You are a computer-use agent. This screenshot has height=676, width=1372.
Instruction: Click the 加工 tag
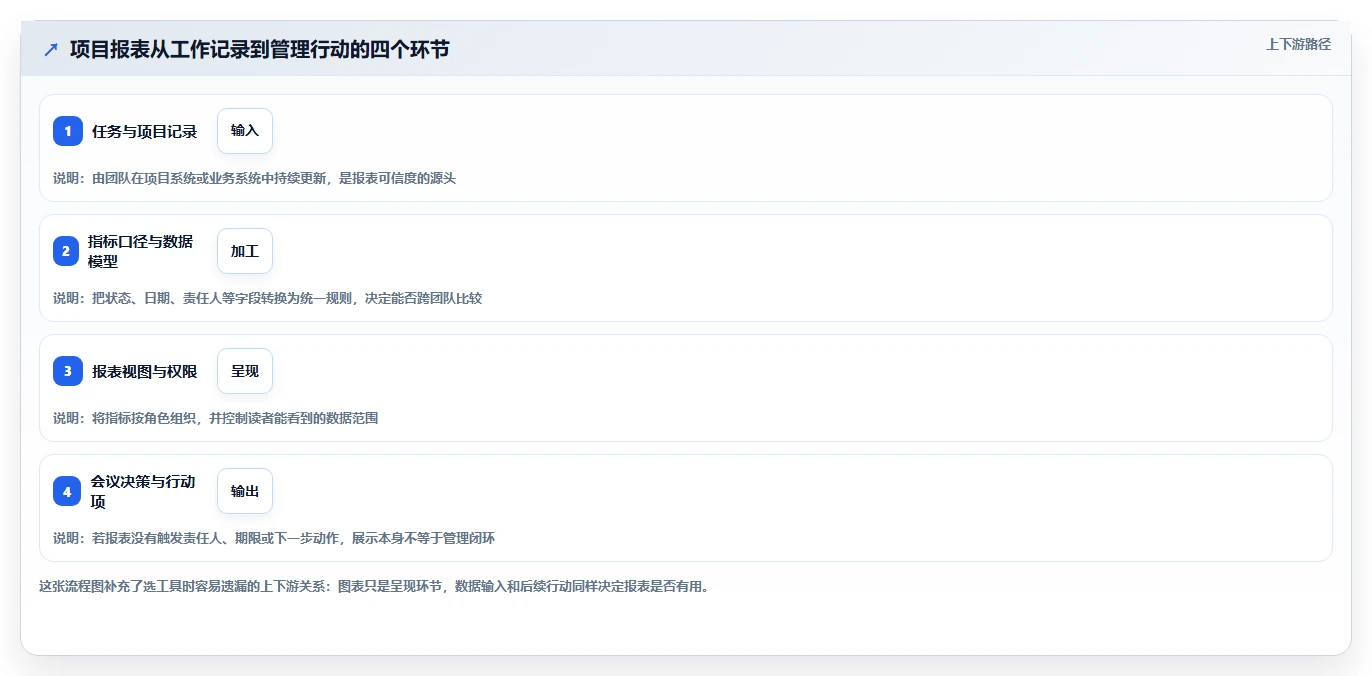245,251
